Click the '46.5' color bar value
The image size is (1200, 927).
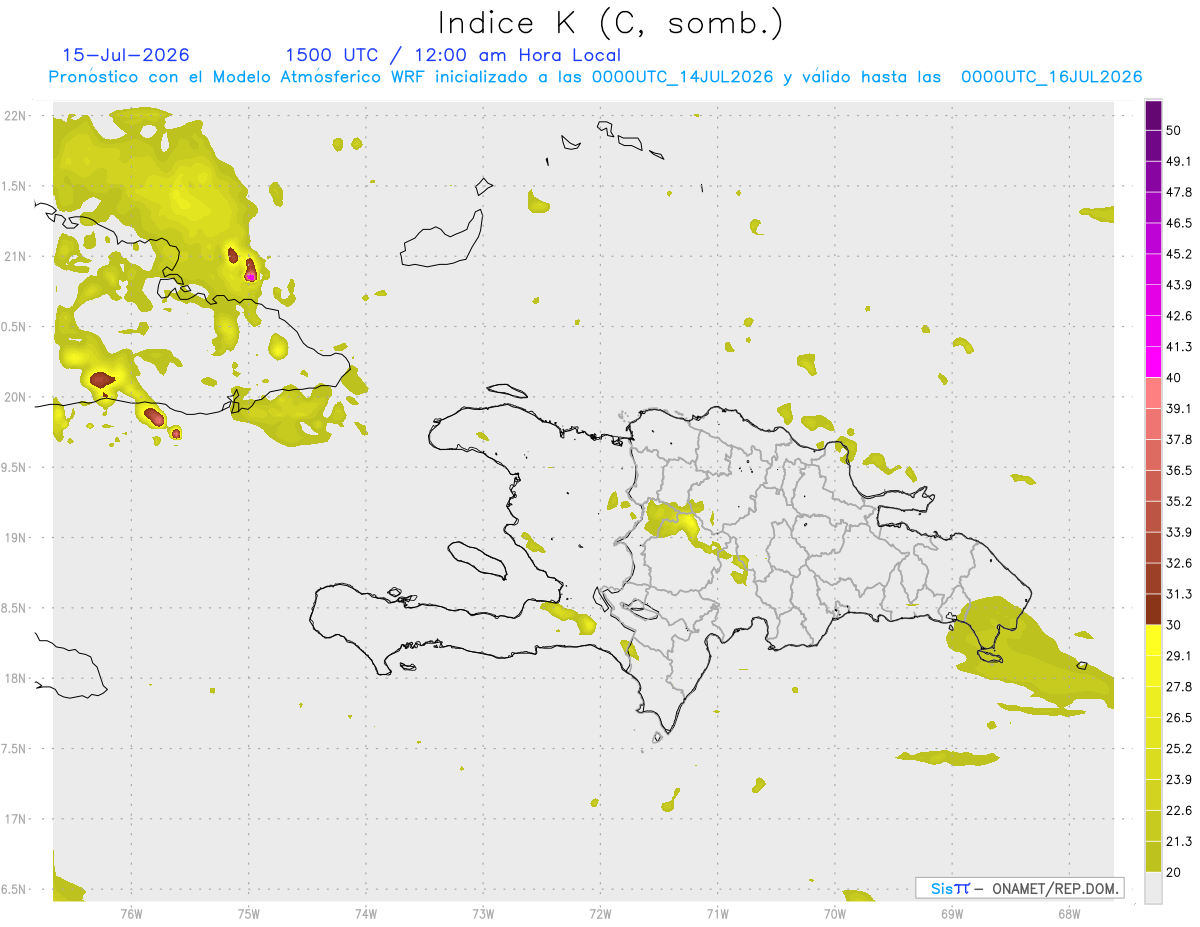point(1179,223)
